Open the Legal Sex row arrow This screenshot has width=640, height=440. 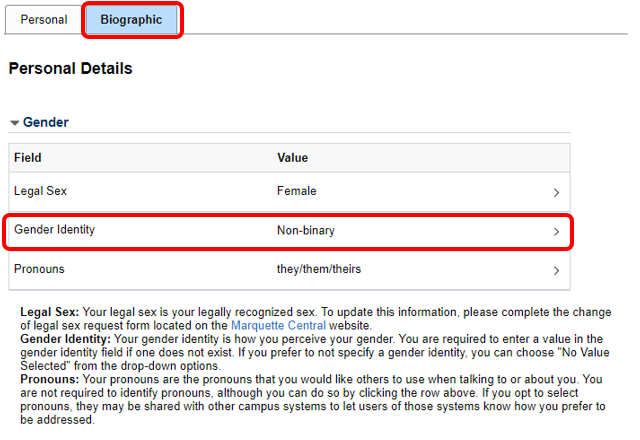[556, 192]
